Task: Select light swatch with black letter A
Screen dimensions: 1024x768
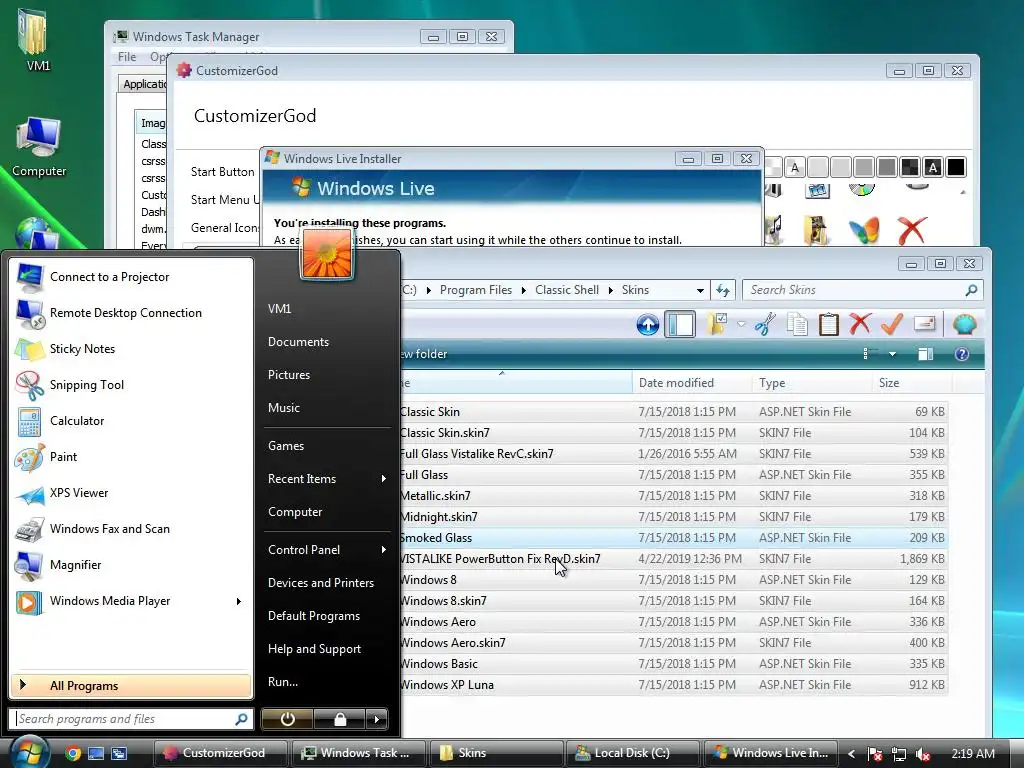Action: (795, 168)
